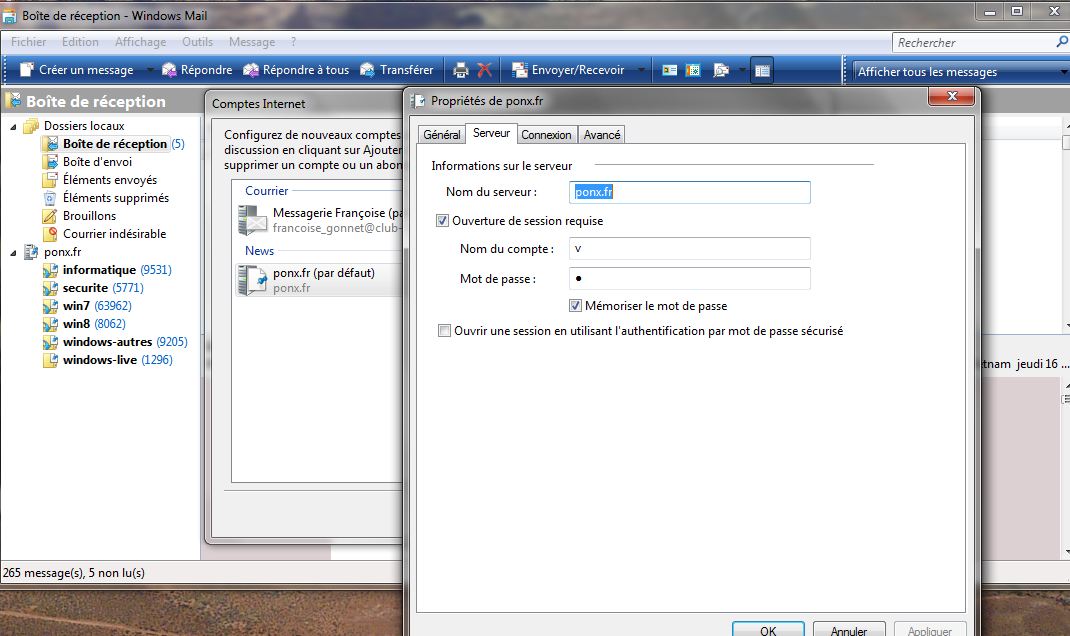
Task: Click the printer icon
Action: click(x=461, y=70)
